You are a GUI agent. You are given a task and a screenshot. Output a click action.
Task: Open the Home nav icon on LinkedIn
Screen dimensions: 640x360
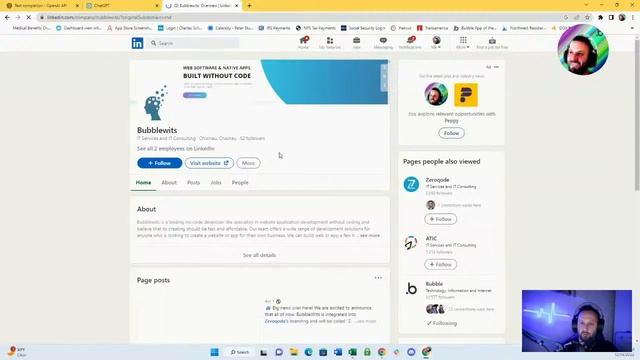click(x=303, y=42)
